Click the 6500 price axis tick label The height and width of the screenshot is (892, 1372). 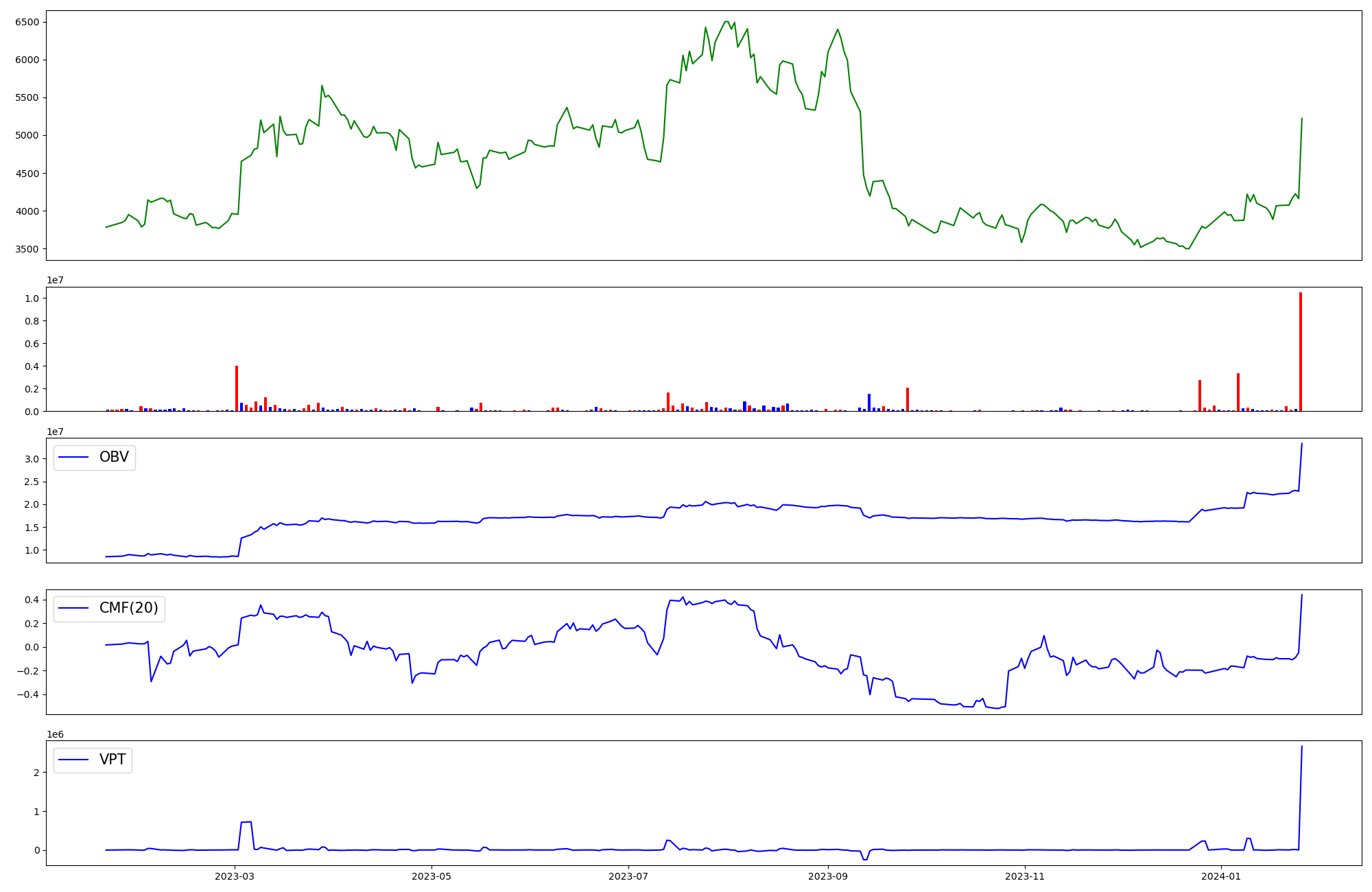click(26, 22)
